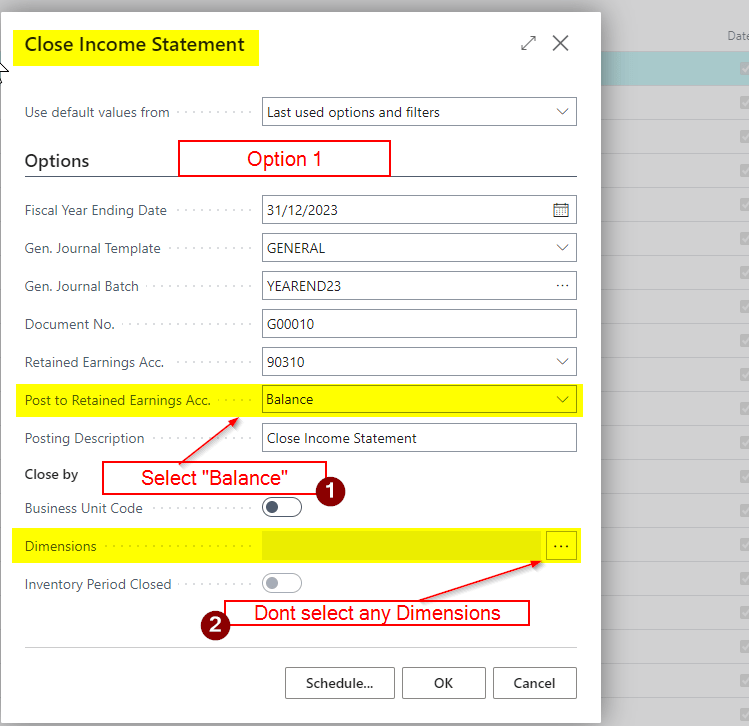Open the Use default values from dropdown
The width and height of the screenshot is (749, 726).
click(561, 112)
